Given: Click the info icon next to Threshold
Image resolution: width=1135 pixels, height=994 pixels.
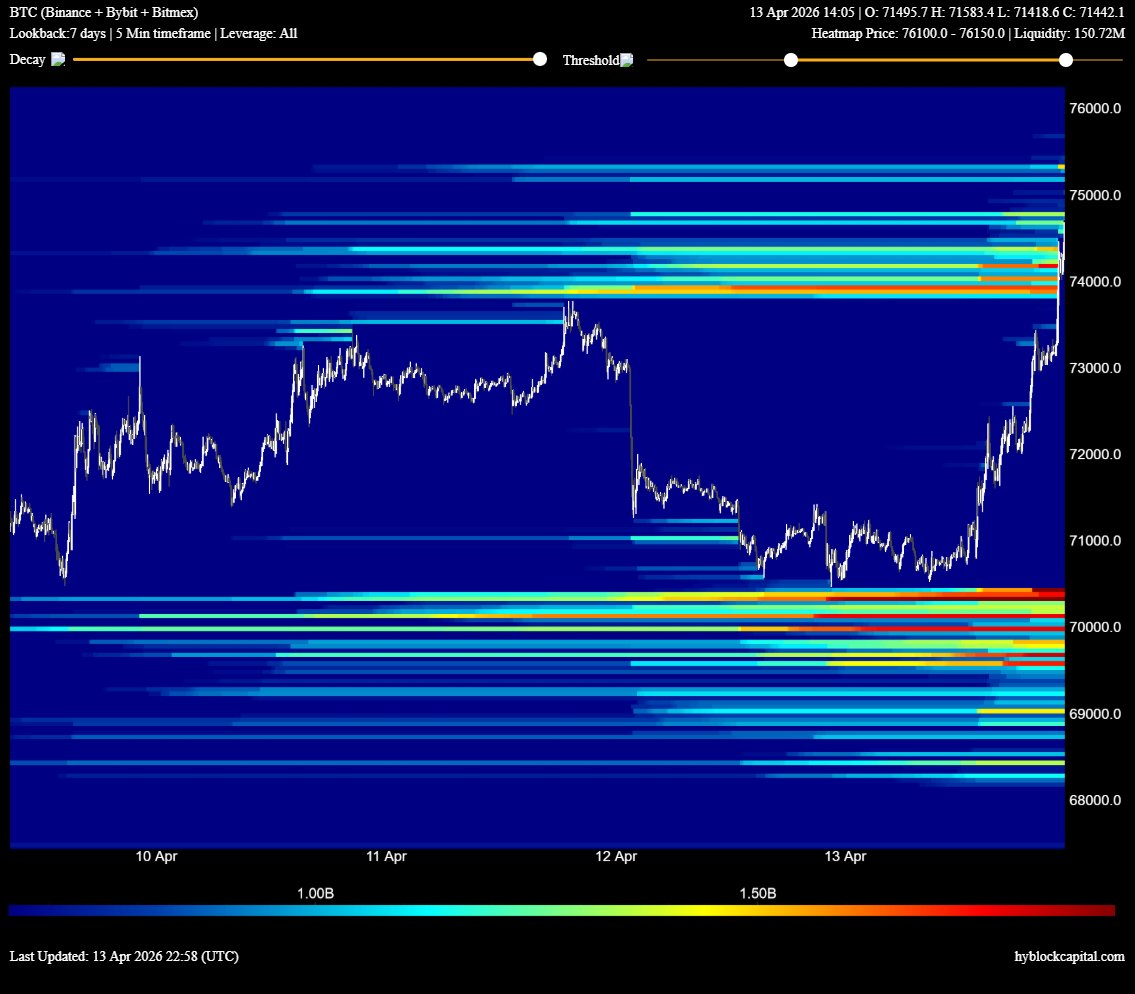Looking at the screenshot, I should coord(627,60).
